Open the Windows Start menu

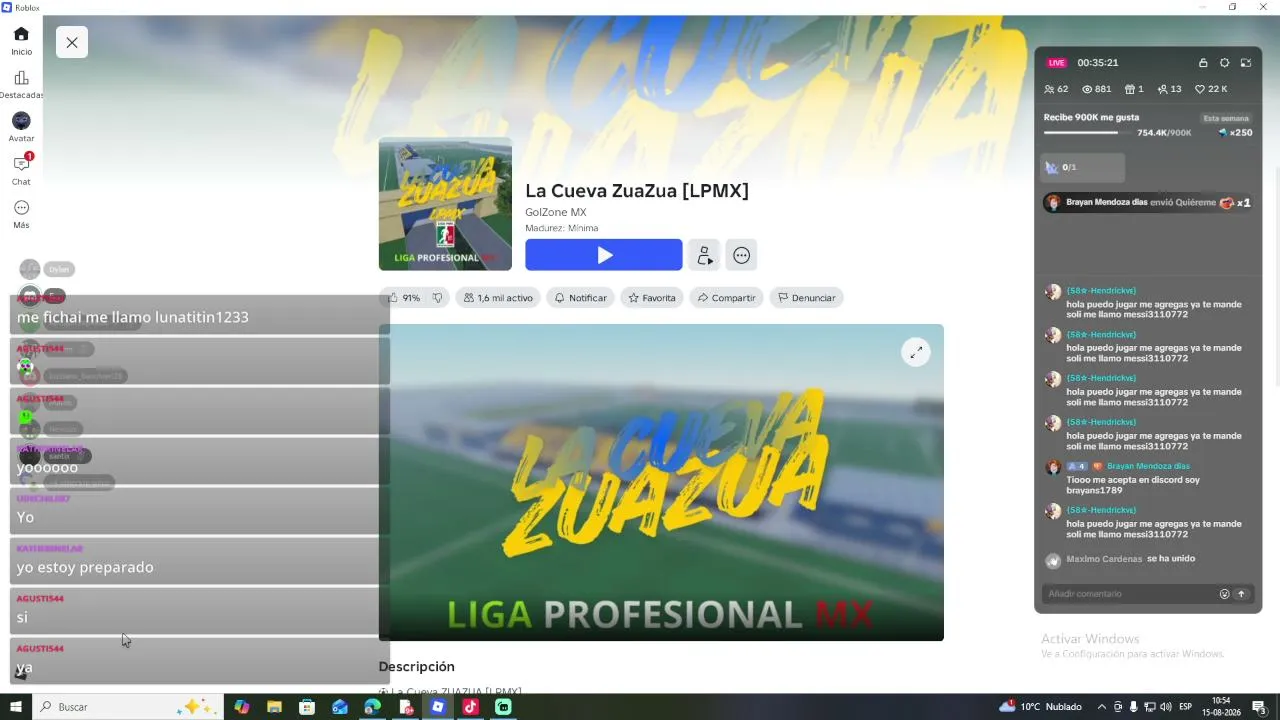tap(16, 707)
